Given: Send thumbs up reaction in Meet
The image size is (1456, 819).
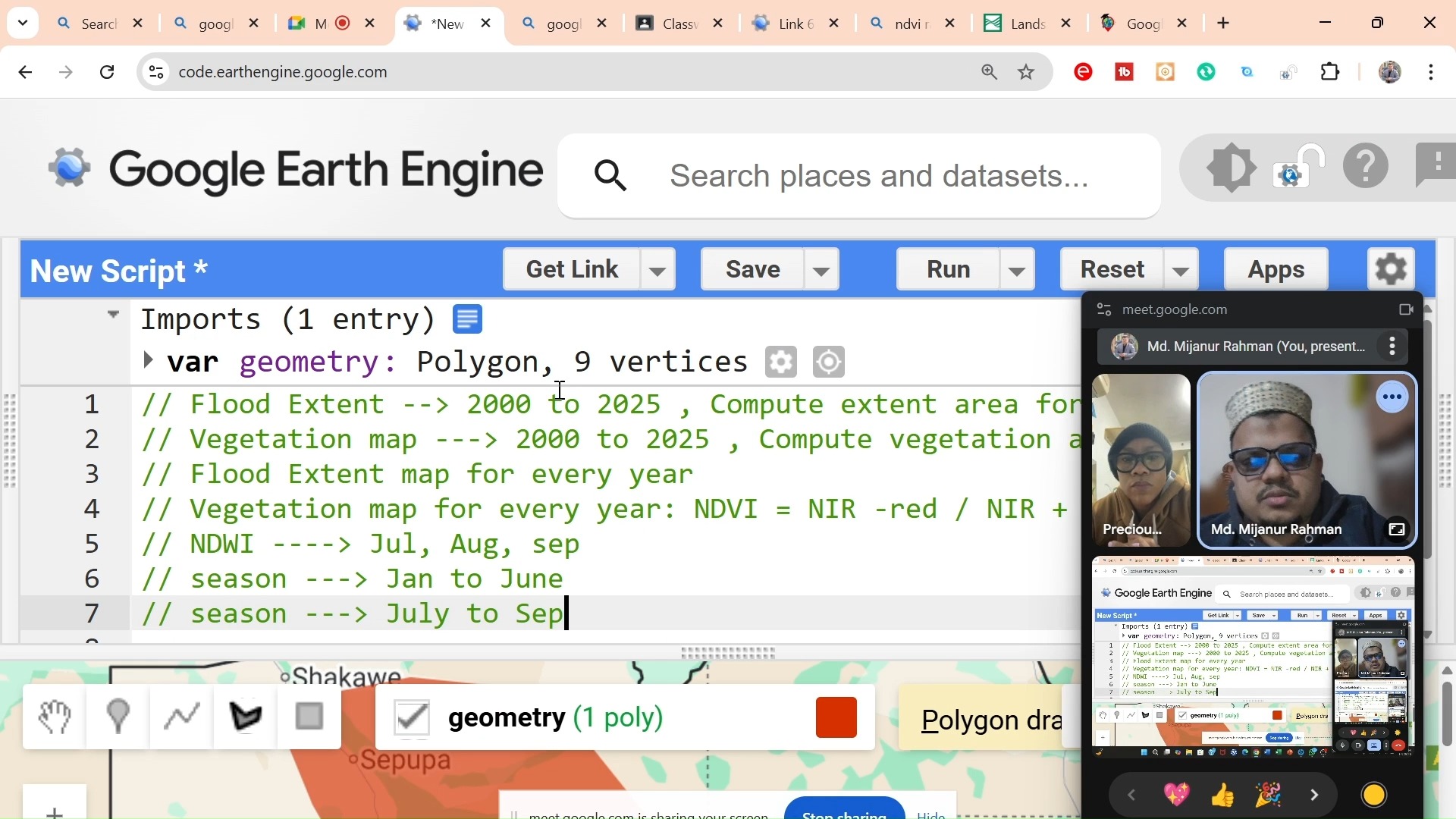Looking at the screenshot, I should [1224, 795].
